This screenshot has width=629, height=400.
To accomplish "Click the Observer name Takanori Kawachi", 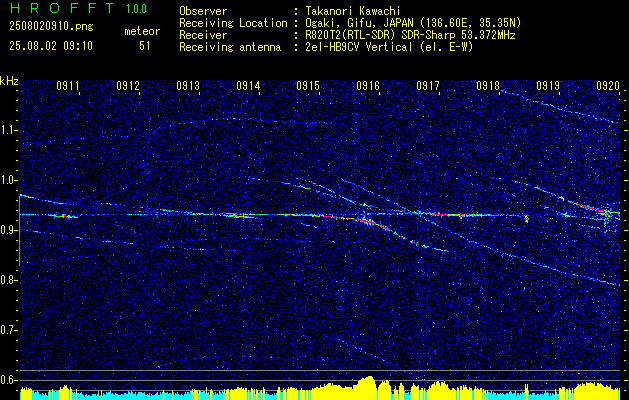I will 351,11.
